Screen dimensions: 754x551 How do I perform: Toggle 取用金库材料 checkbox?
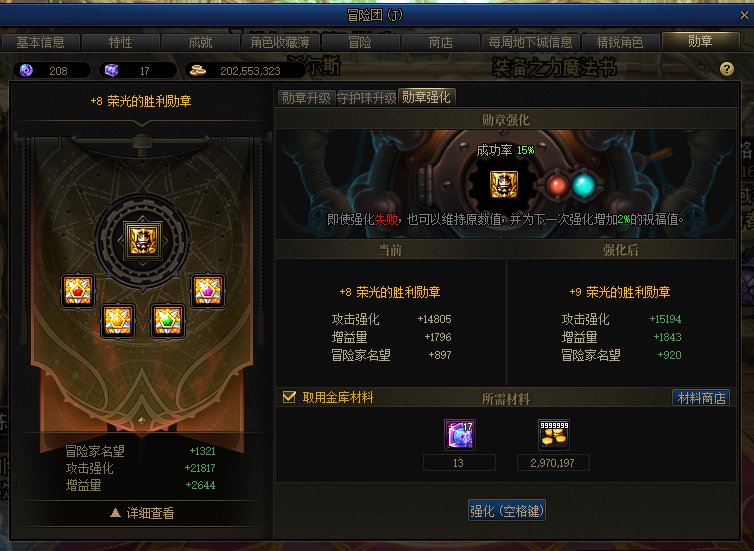point(289,397)
